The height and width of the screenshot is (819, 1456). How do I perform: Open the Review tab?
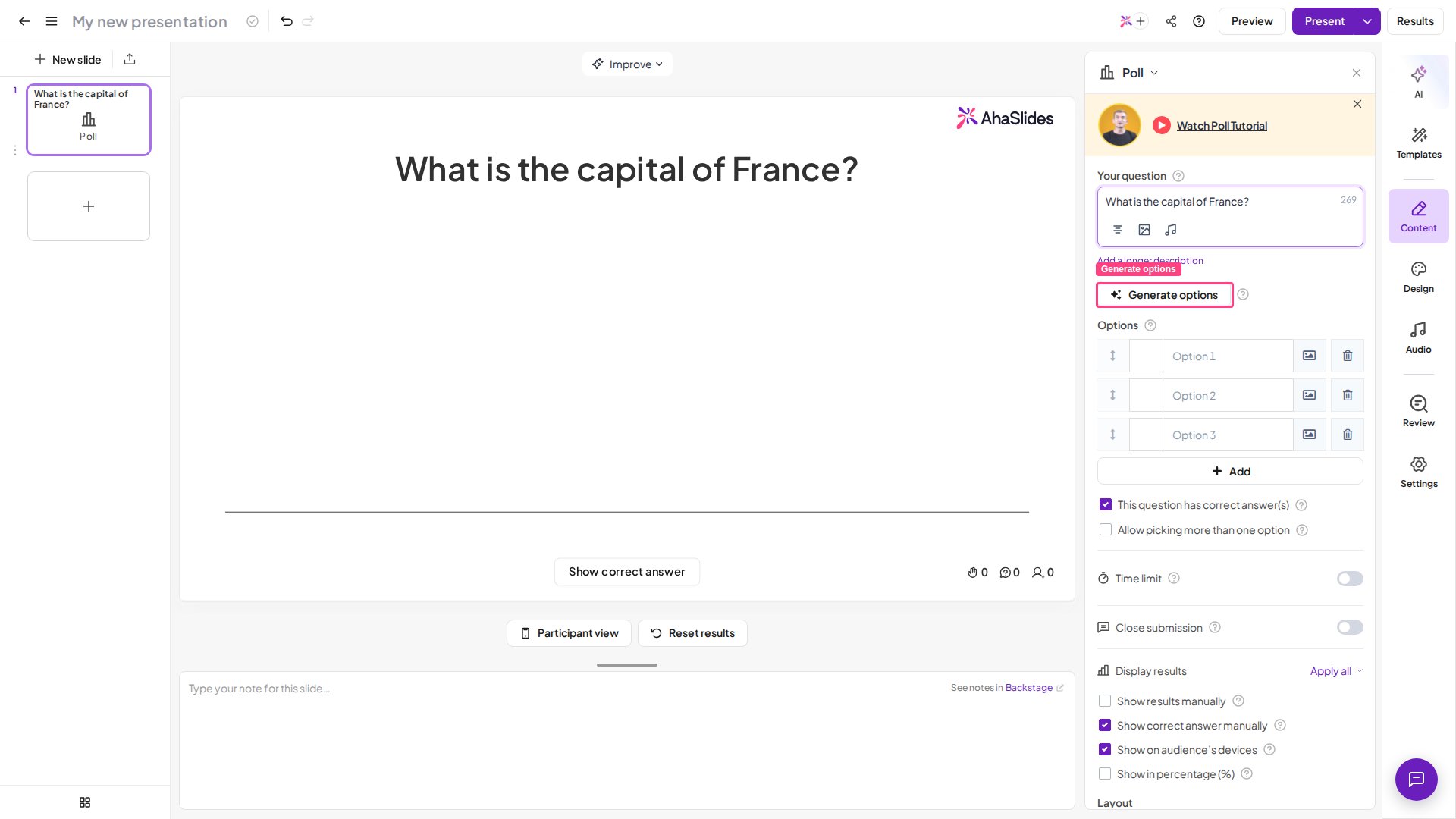pyautogui.click(x=1419, y=411)
